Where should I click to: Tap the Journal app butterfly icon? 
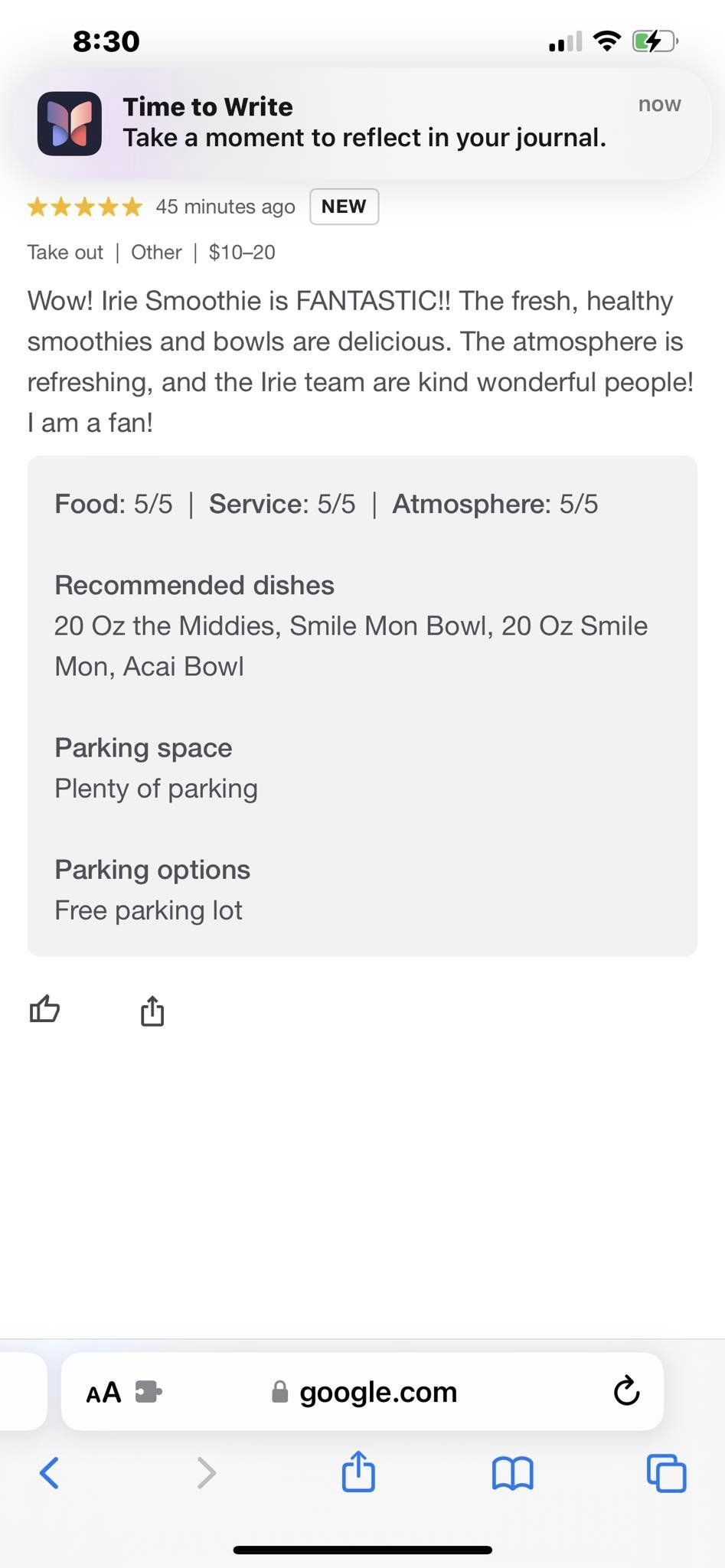click(x=70, y=124)
